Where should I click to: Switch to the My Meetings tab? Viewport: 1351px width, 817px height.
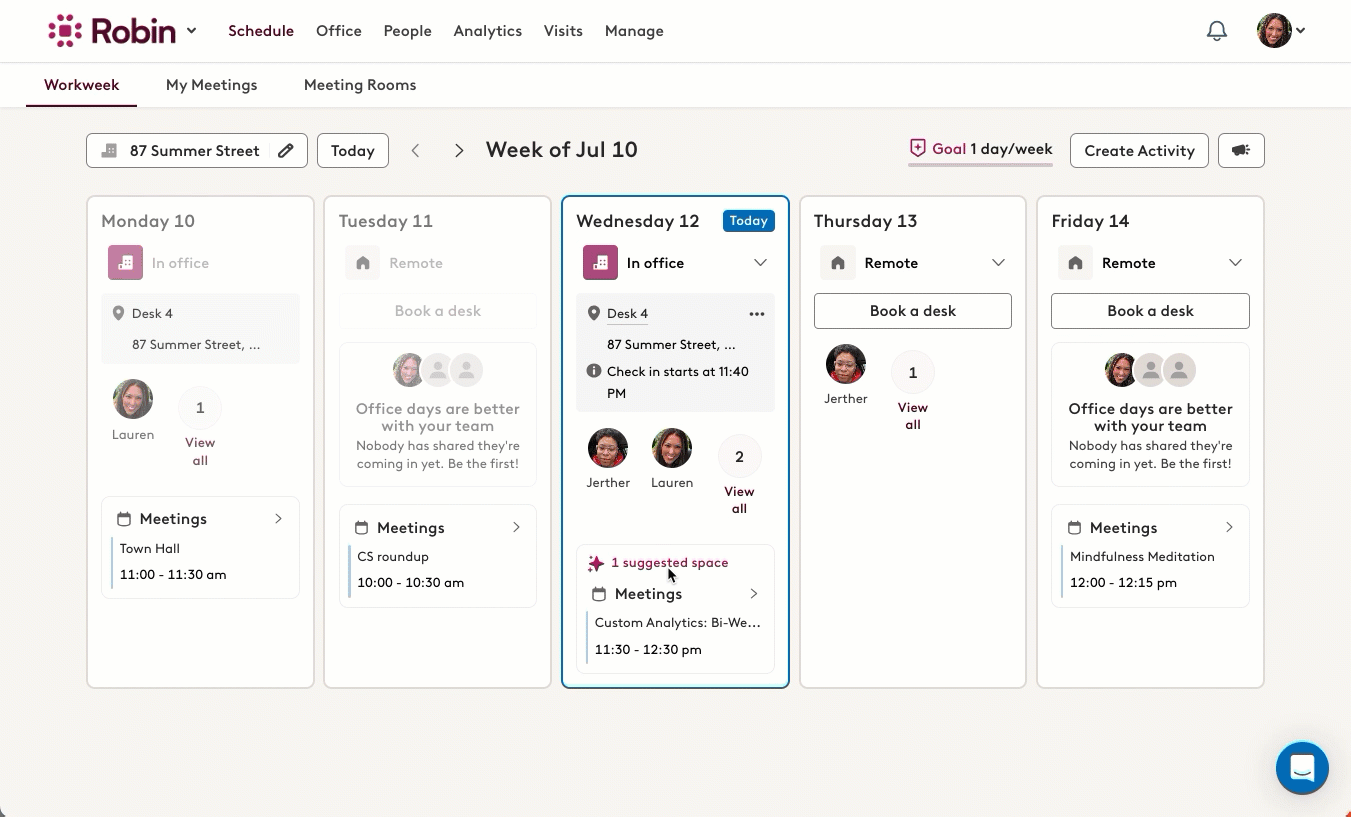point(212,85)
